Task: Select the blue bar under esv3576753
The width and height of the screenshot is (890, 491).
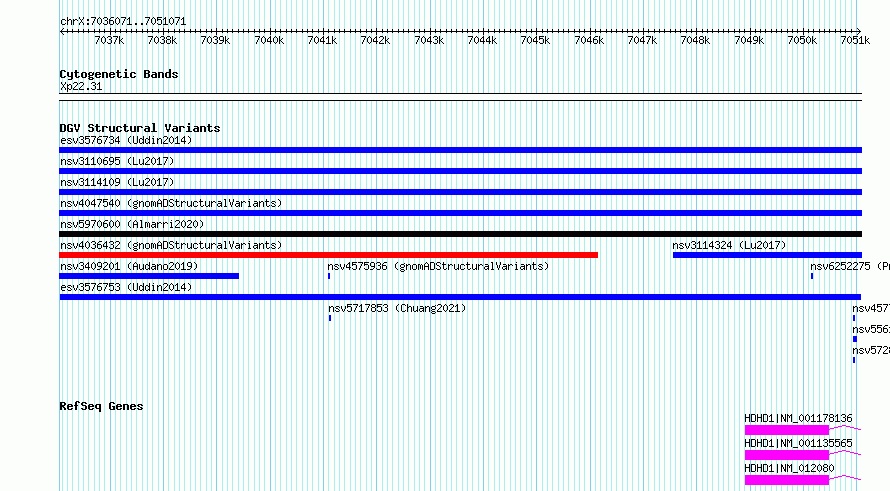Action: click(460, 297)
